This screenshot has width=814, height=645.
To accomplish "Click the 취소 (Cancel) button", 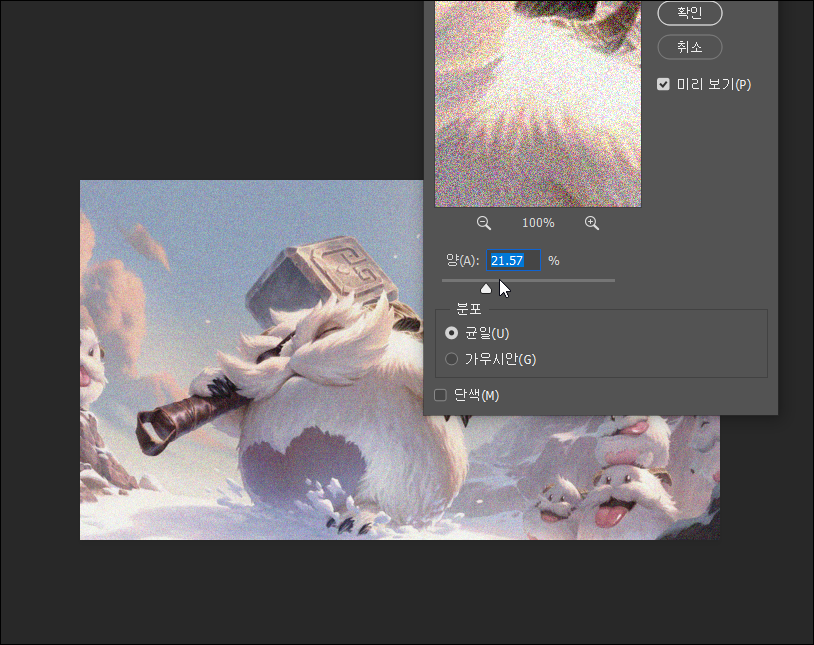I will coord(689,47).
